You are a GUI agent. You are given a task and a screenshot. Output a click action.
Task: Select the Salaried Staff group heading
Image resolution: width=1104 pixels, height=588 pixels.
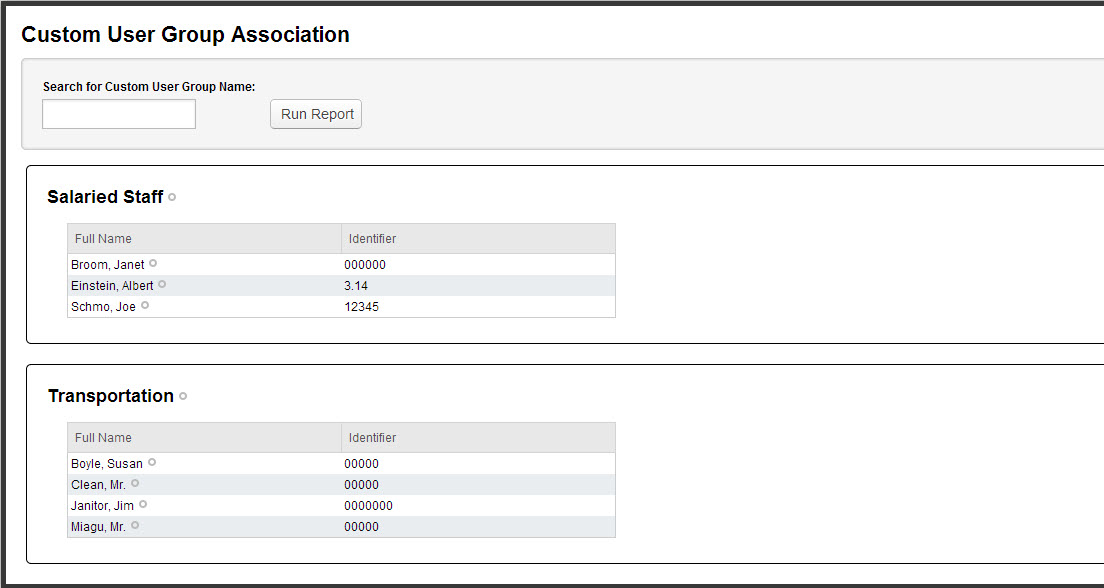click(105, 196)
